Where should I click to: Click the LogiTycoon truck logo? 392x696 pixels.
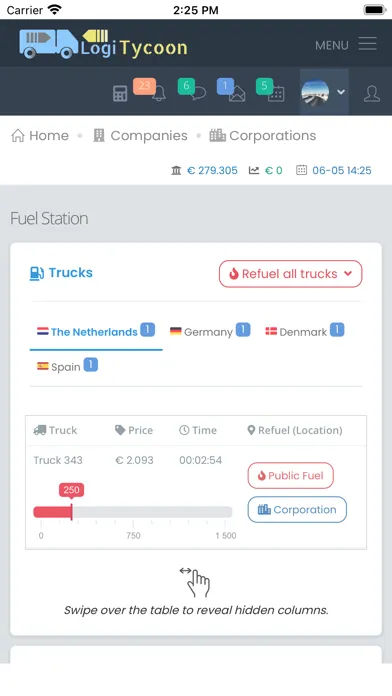[103, 44]
